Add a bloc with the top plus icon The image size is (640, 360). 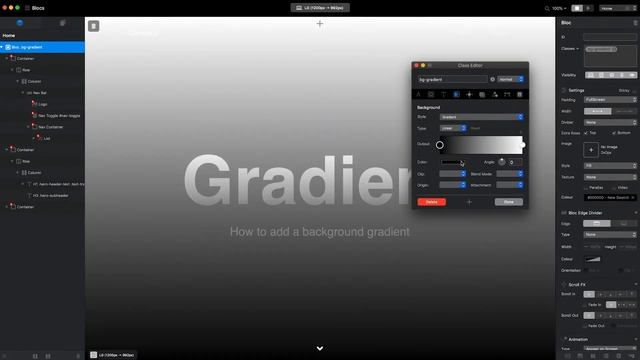(x=320, y=24)
